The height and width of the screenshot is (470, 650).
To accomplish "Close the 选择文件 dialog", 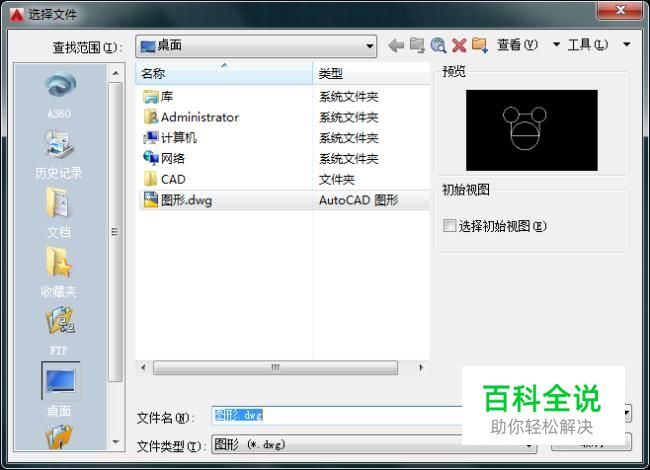I will 620,10.
